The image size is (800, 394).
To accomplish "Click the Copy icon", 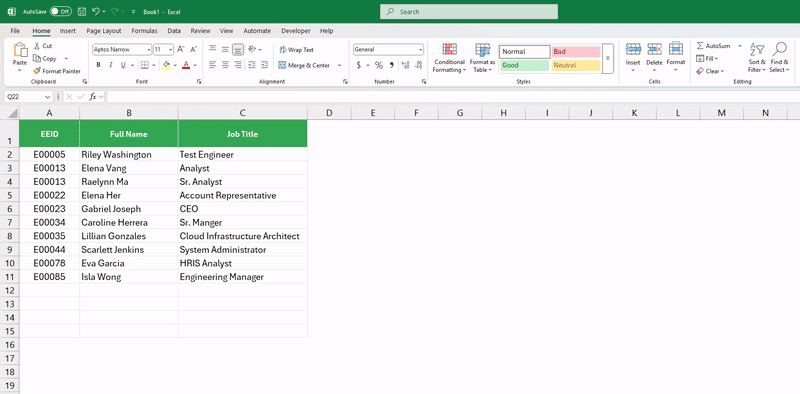I will tap(37, 59).
